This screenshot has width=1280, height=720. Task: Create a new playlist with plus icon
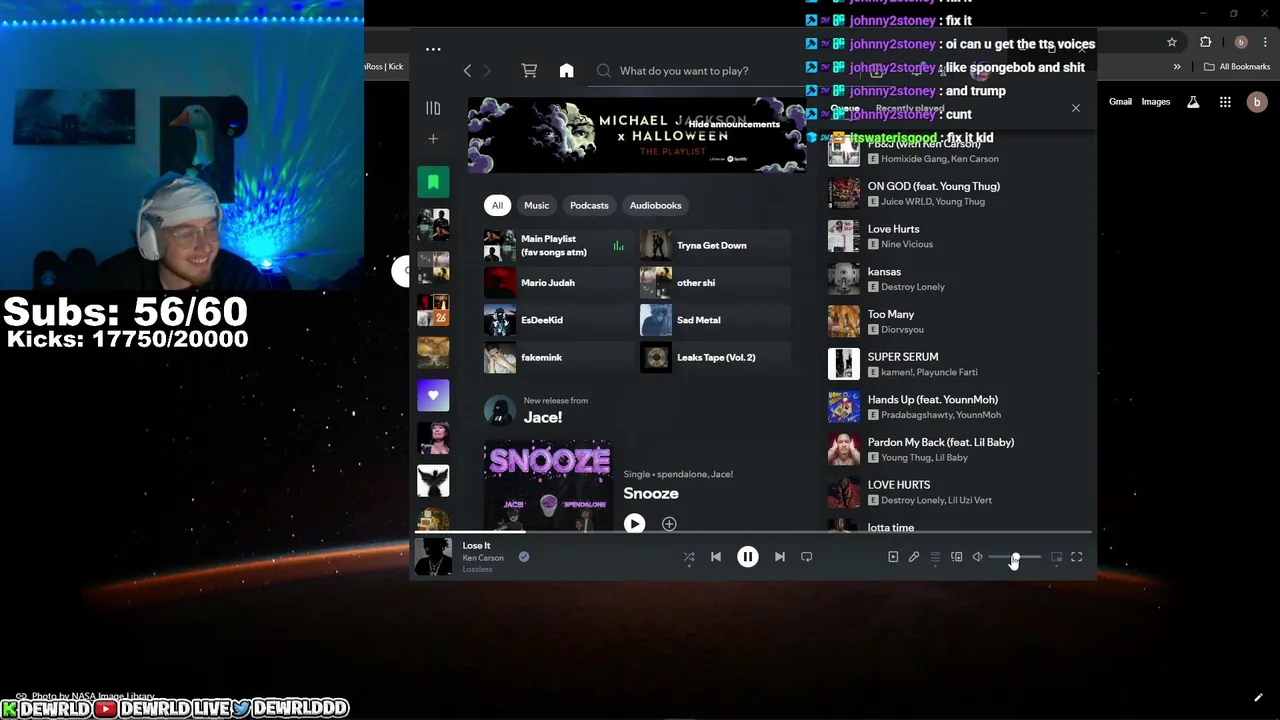point(433,139)
